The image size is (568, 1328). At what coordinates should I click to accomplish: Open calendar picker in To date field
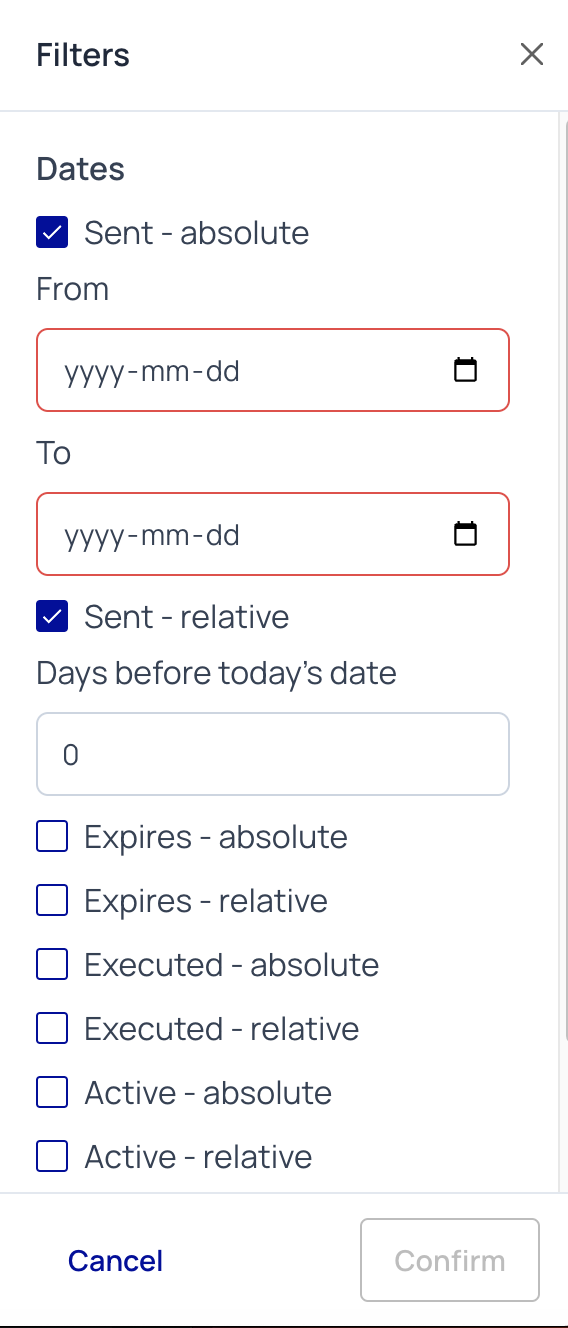(465, 534)
